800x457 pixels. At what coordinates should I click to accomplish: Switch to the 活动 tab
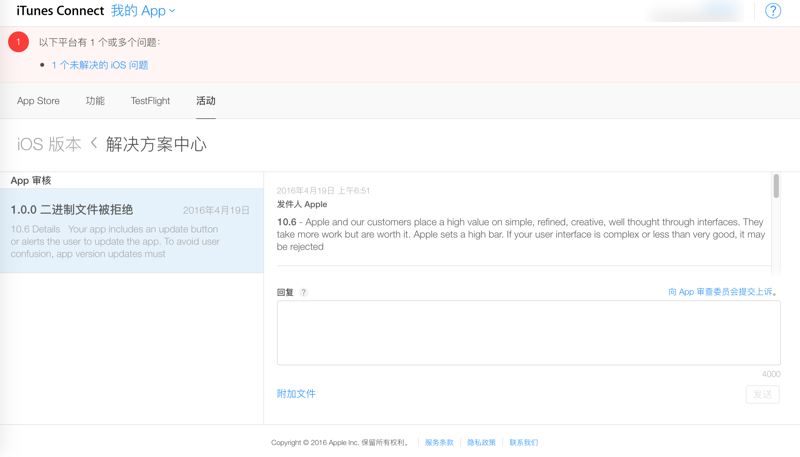[206, 101]
